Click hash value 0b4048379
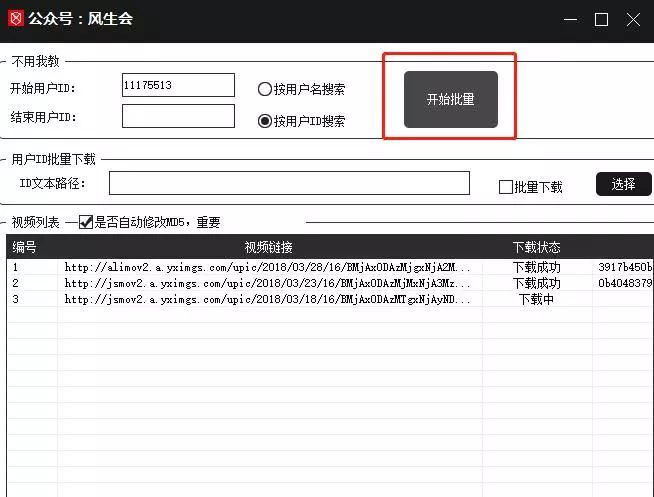Image resolution: width=654 pixels, height=497 pixels. point(625,283)
